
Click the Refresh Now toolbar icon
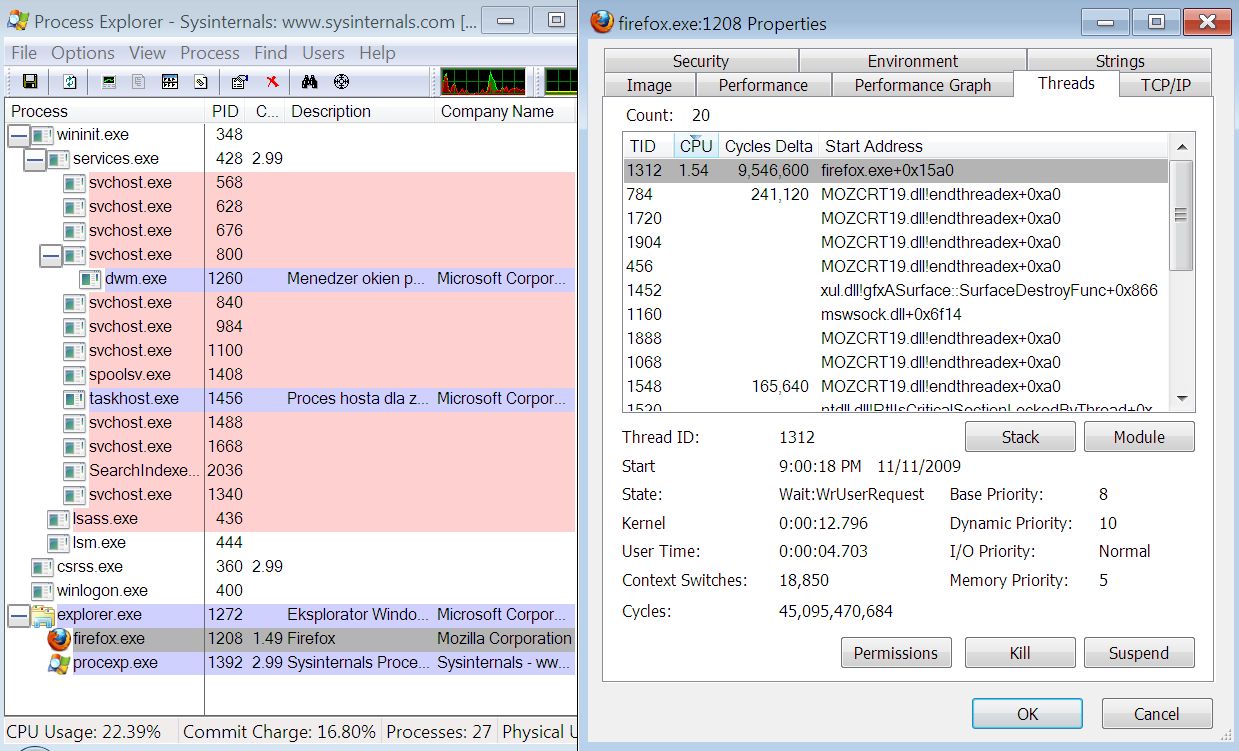[70, 82]
